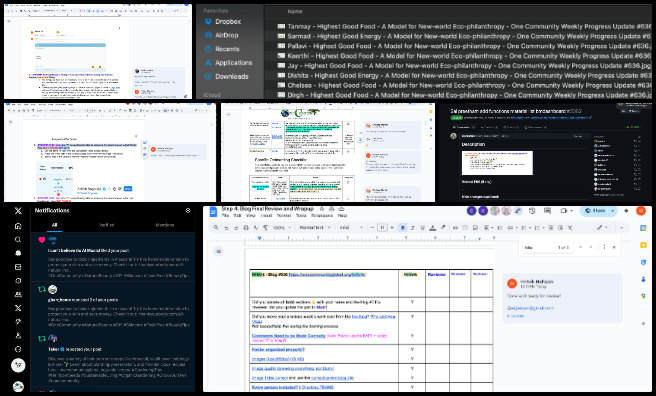Open Google Keep in Docs side panel

643,245
